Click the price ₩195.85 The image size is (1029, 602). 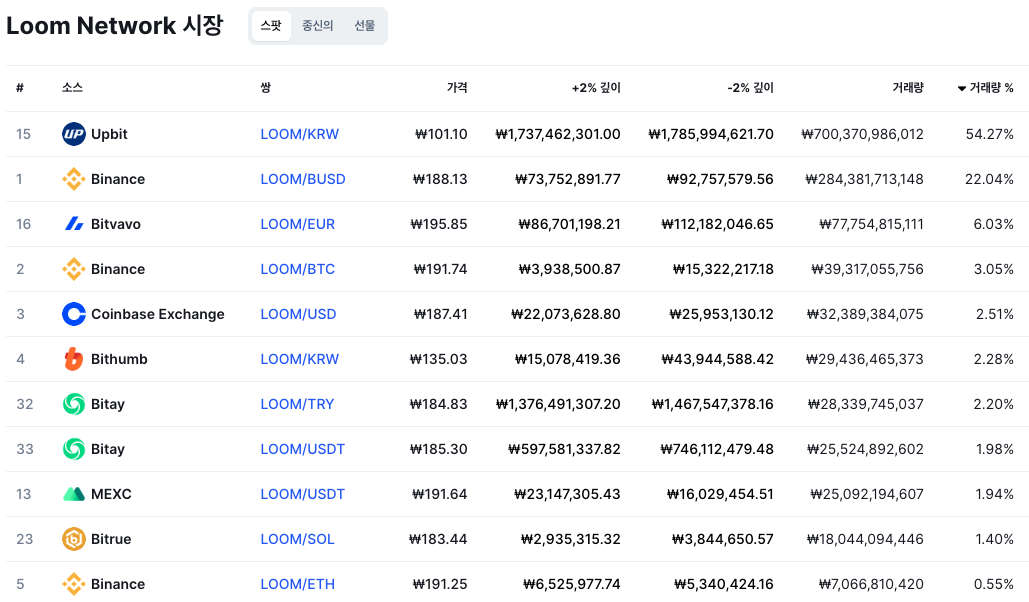point(439,224)
